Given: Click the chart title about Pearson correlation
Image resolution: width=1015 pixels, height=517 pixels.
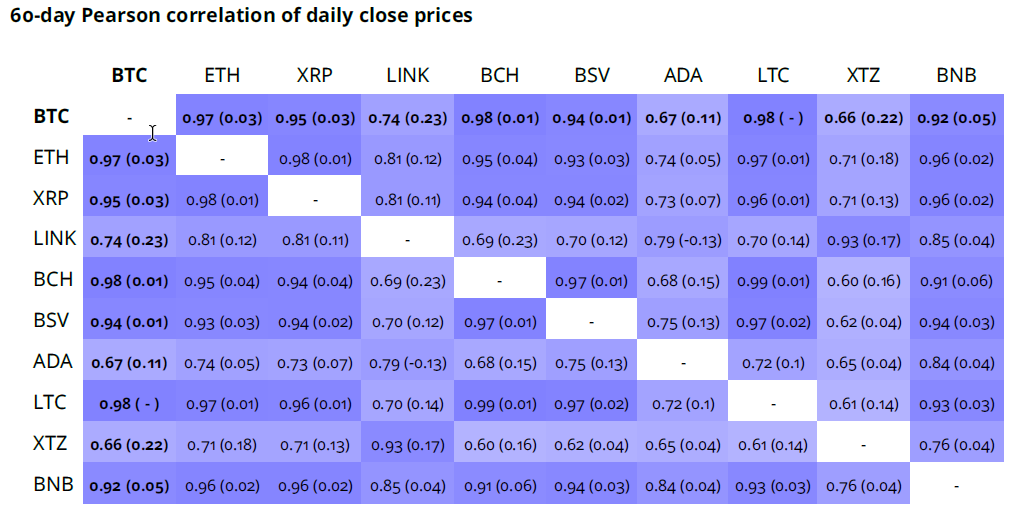Looking at the screenshot, I should [x=240, y=16].
